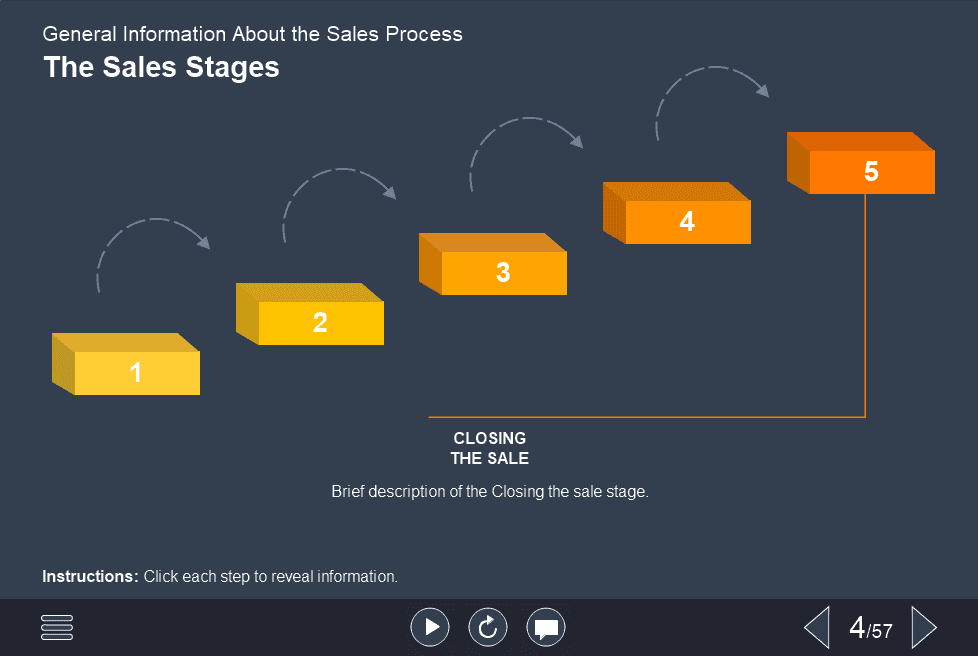Go back using the previous slide arrow
Viewport: 978px width, 656px height.
(815, 627)
